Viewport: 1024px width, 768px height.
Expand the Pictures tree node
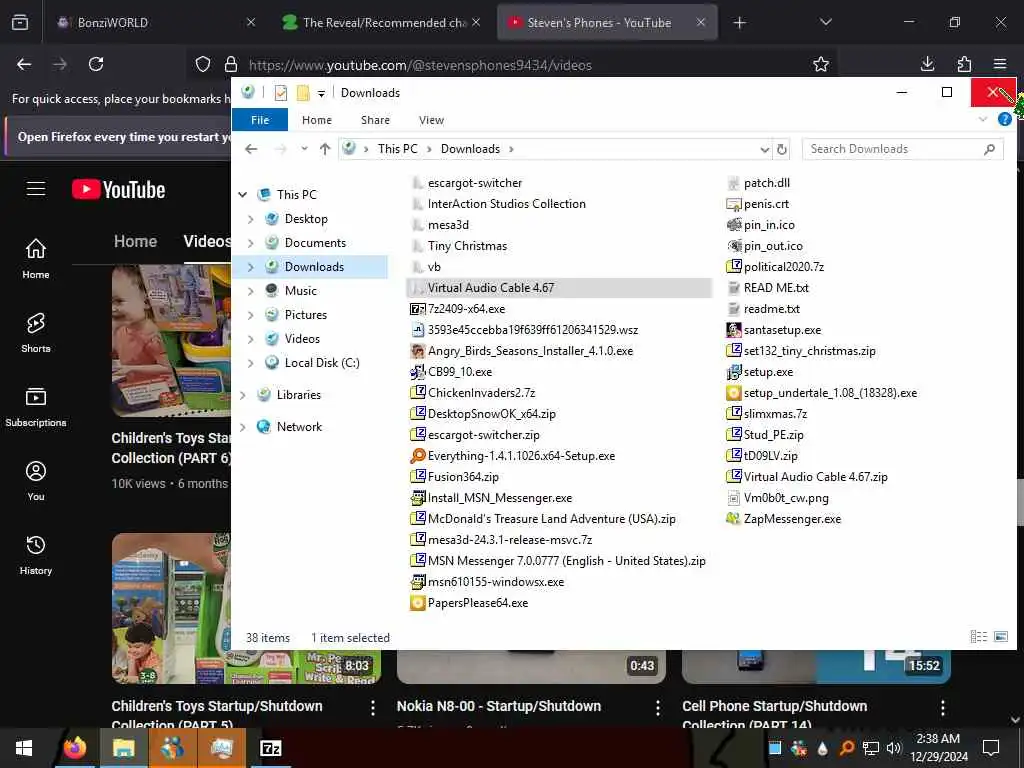point(251,315)
